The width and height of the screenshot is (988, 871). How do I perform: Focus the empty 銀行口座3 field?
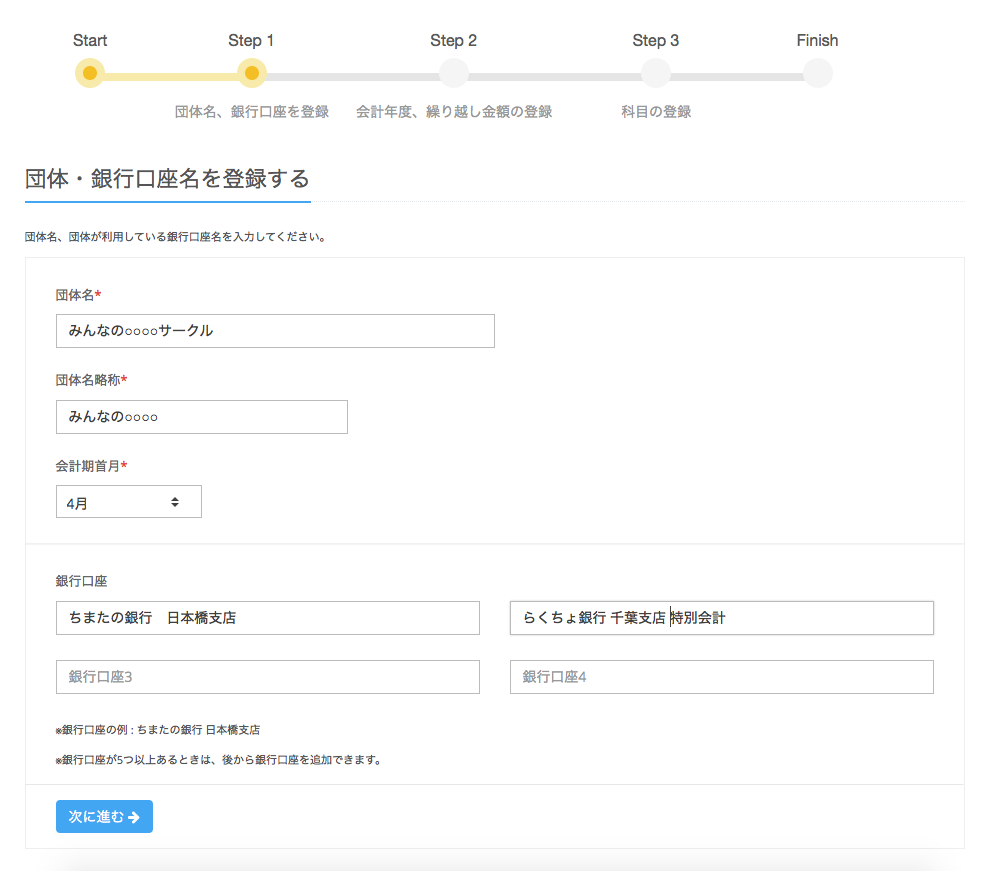pos(267,677)
